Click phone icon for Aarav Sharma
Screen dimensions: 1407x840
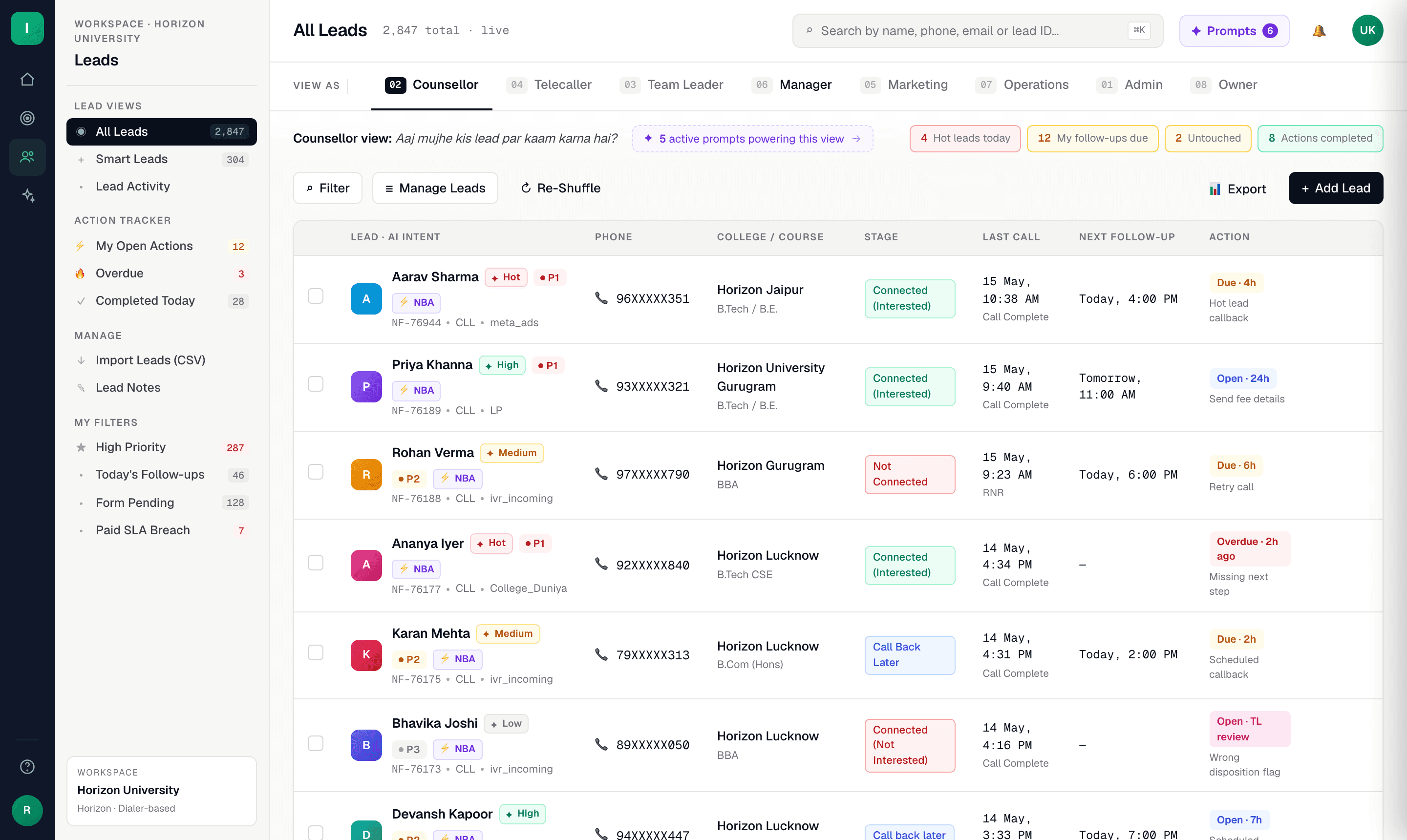pyautogui.click(x=601, y=298)
